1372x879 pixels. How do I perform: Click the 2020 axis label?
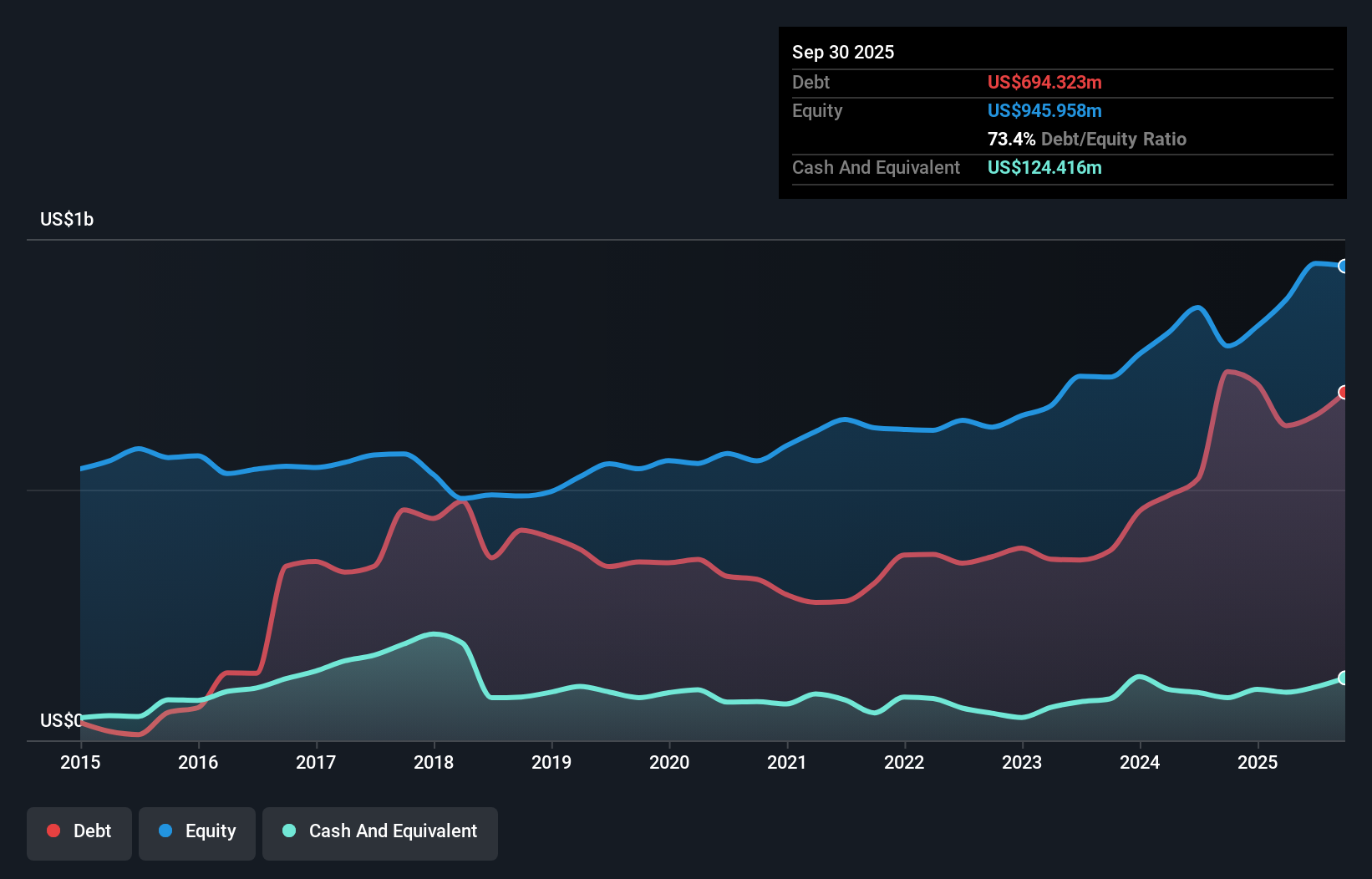(669, 762)
